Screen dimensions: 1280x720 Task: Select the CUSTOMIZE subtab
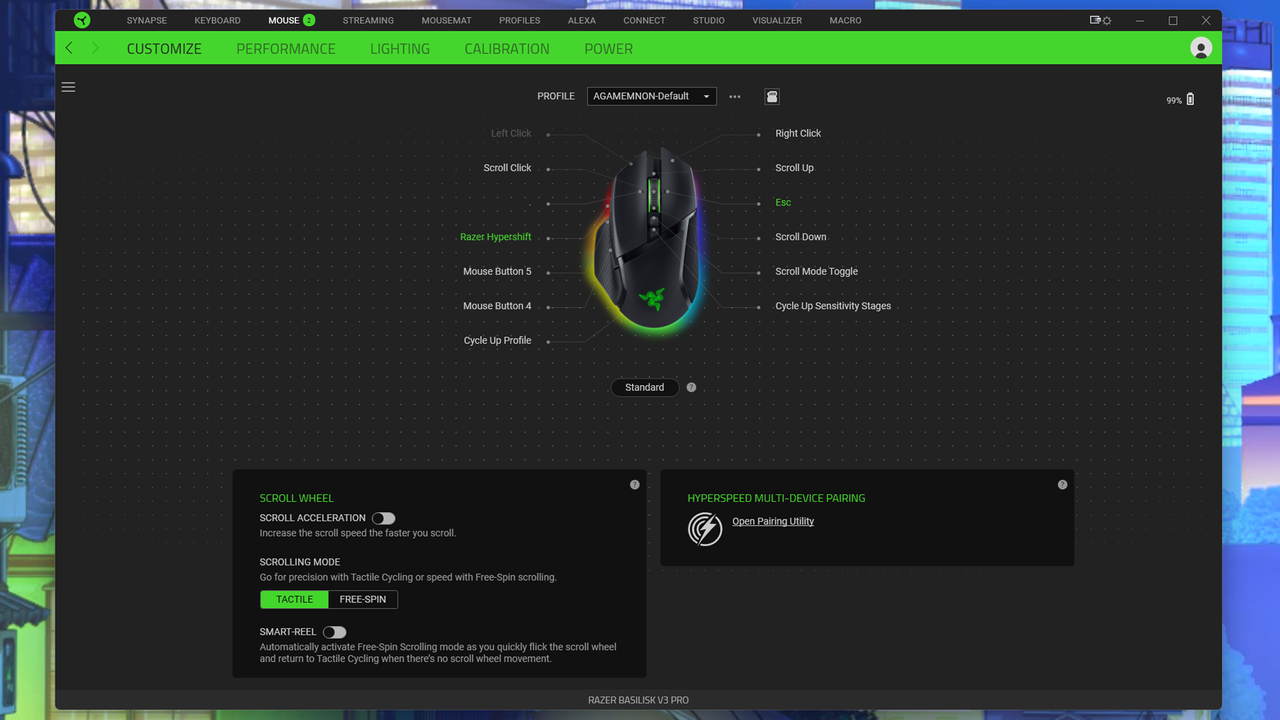(164, 48)
